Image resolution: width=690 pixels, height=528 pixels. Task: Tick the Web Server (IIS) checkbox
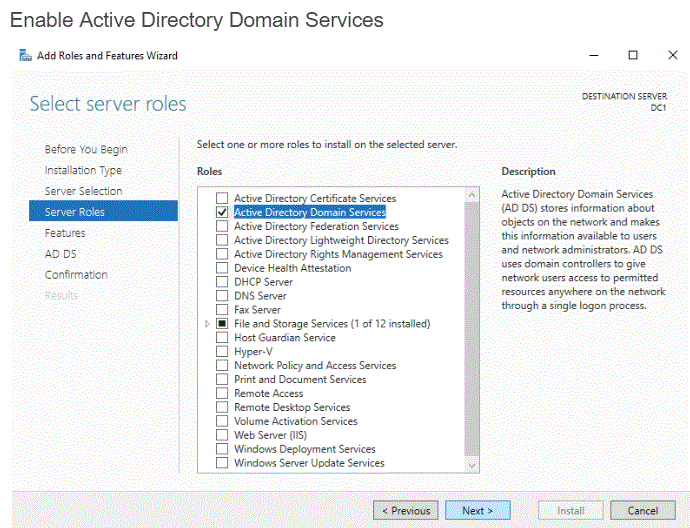[222, 435]
